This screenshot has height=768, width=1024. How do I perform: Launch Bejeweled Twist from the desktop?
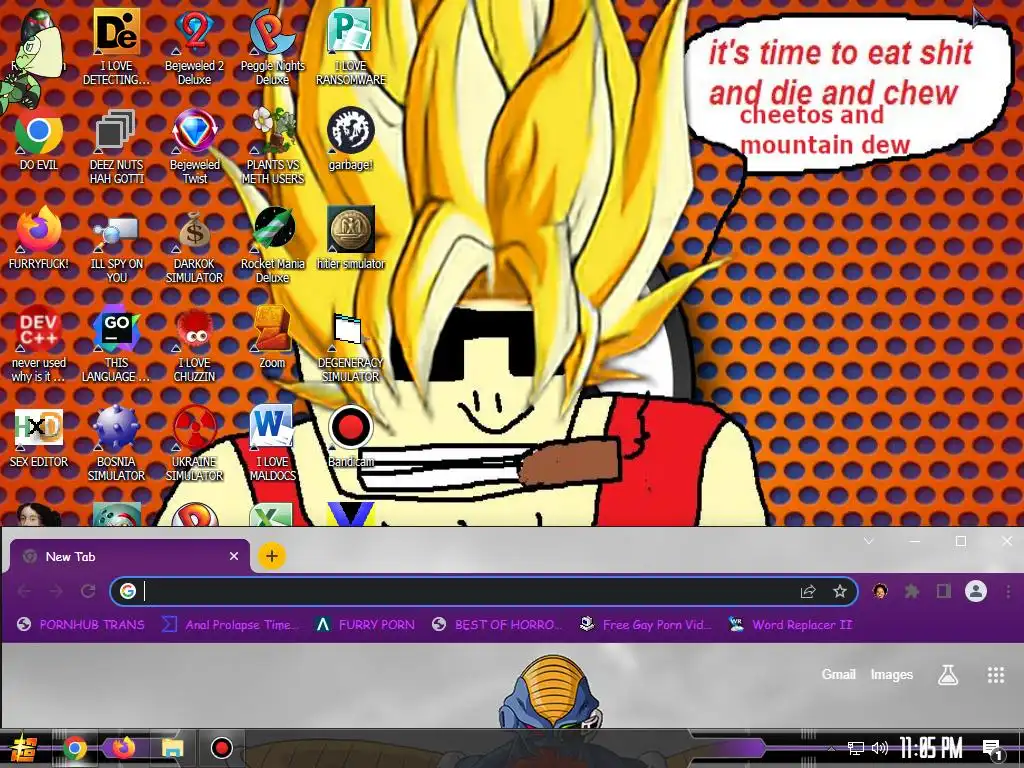(x=195, y=147)
